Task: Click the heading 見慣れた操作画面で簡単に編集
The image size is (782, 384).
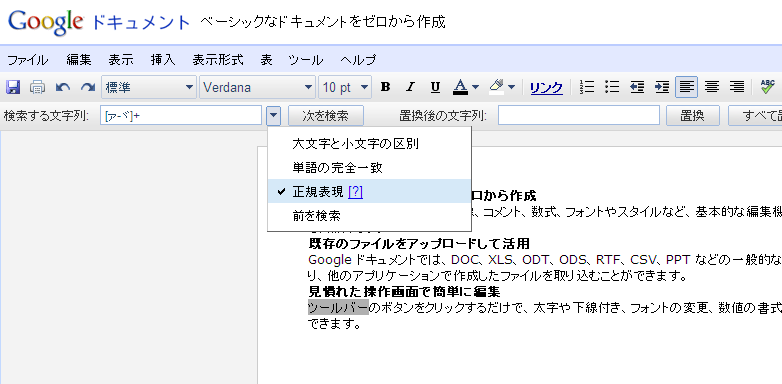Action: (x=404, y=291)
